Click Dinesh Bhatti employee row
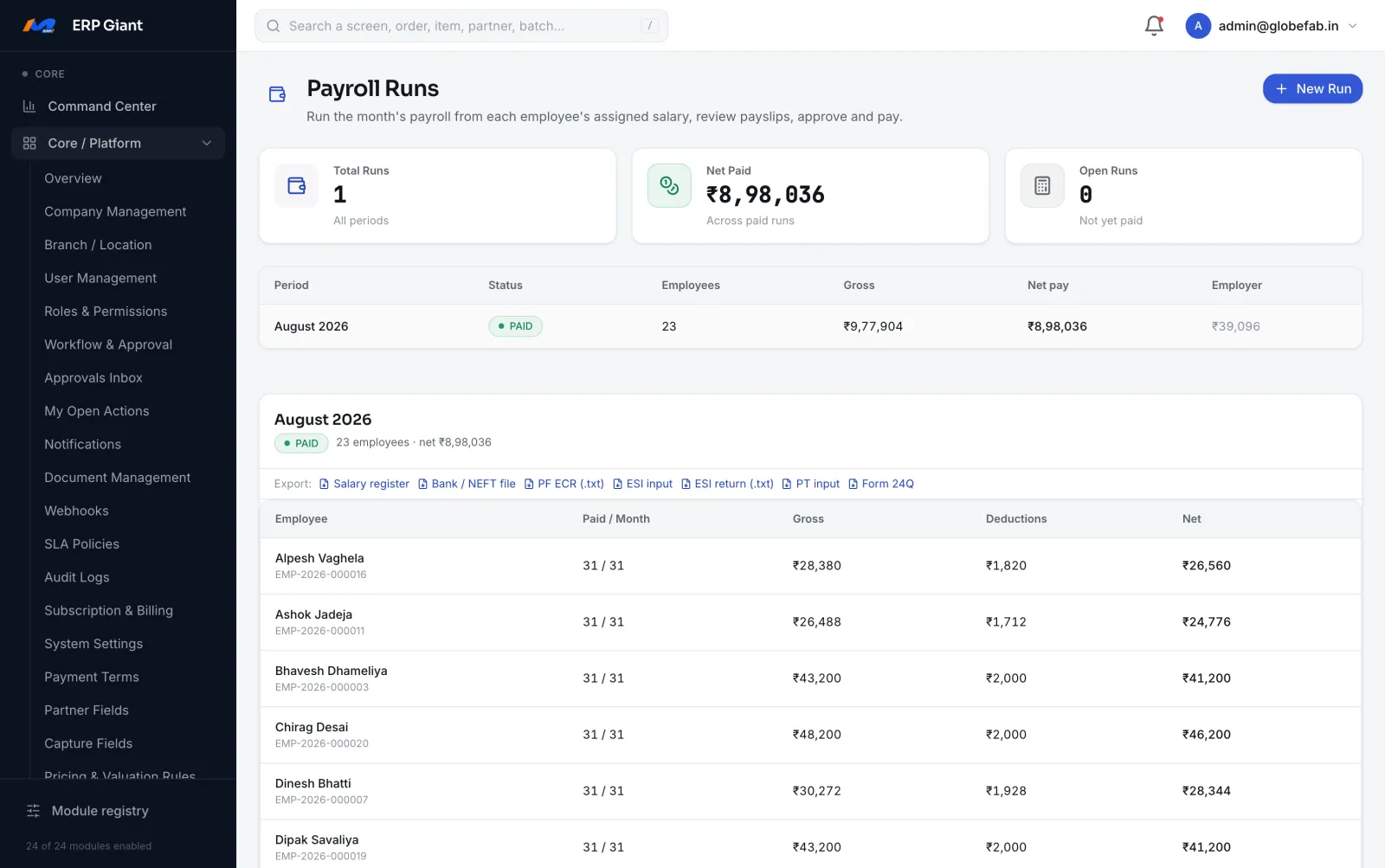The image size is (1385, 868). (810, 791)
